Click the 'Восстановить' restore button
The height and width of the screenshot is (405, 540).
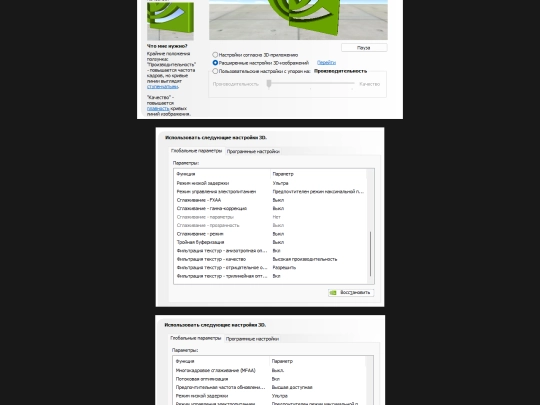click(x=351, y=292)
